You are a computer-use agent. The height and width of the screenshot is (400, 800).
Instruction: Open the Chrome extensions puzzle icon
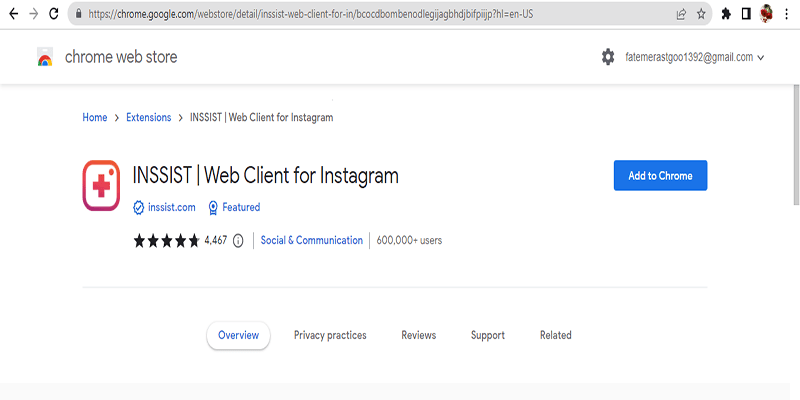pos(727,14)
